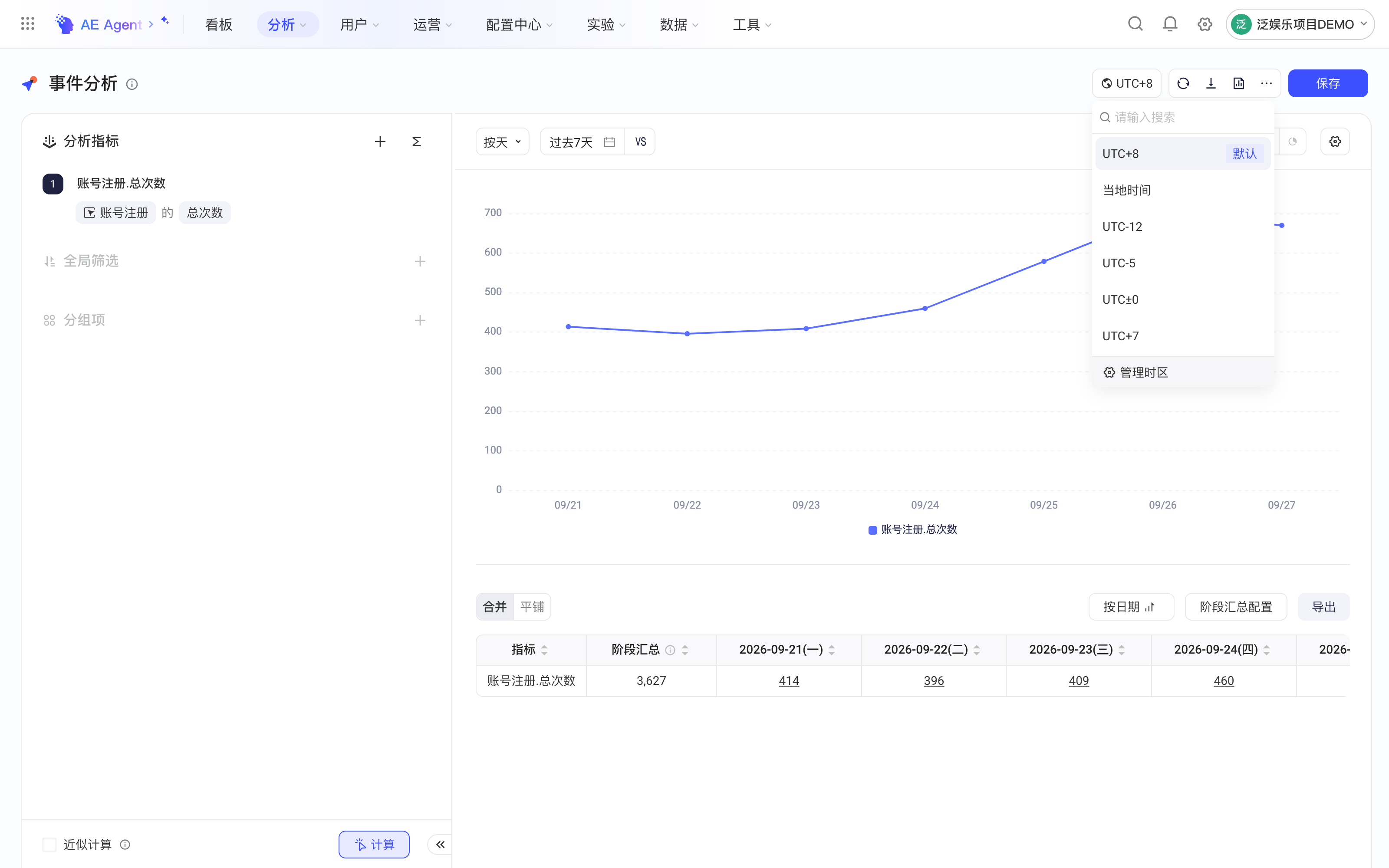Open the 看板 tab
Screen dimensions: 1389x868
pyautogui.click(x=219, y=25)
